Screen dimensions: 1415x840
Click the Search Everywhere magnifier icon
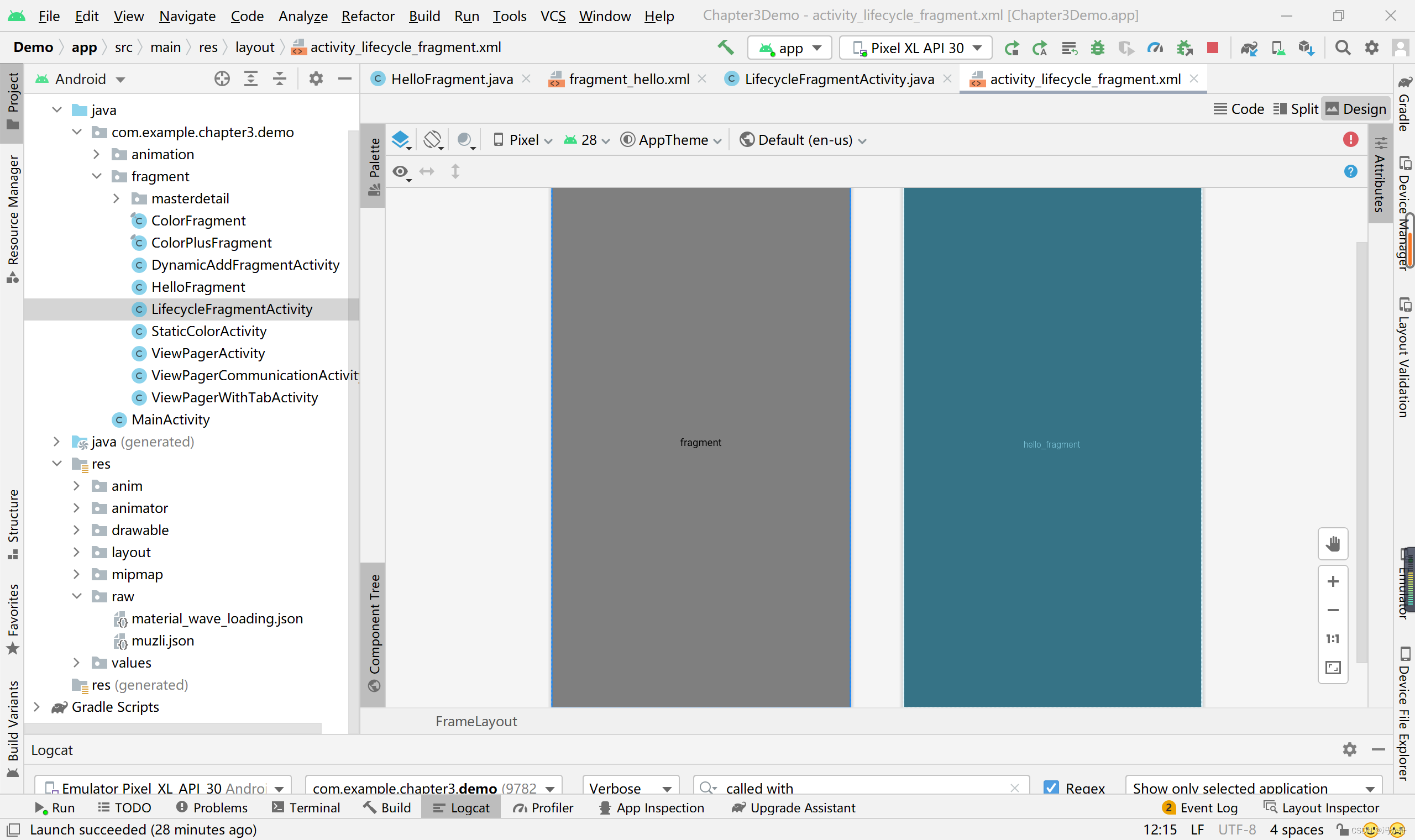coord(1343,48)
